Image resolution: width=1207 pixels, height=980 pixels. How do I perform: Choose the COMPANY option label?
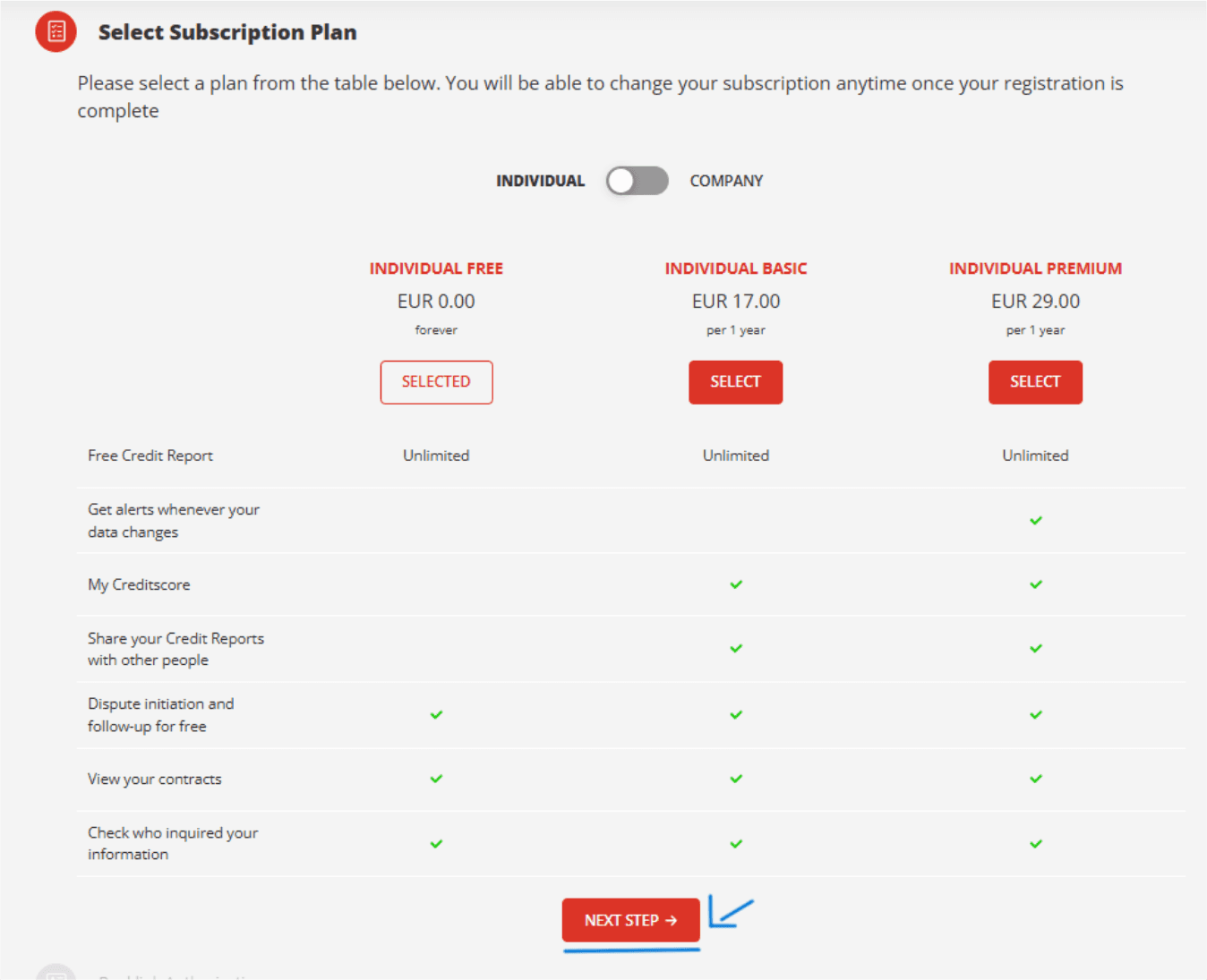[x=726, y=181]
